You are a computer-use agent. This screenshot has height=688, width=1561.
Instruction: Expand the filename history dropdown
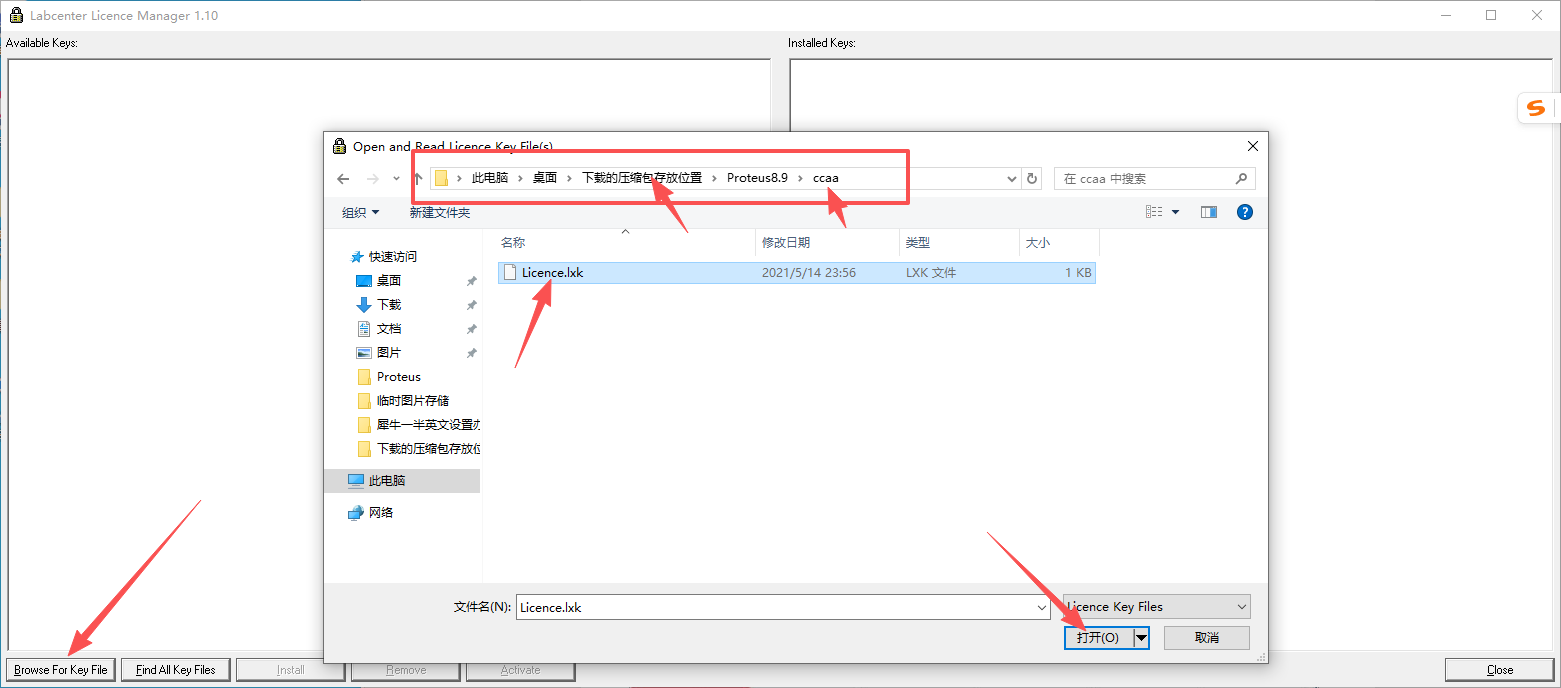point(1042,607)
